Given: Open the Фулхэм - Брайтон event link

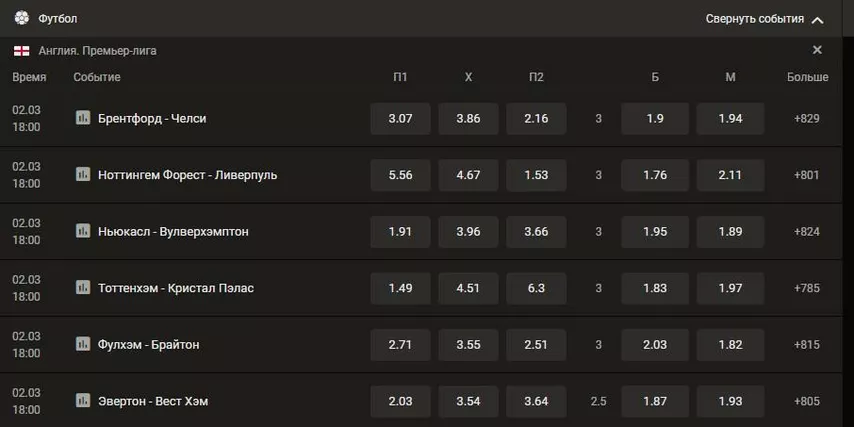Looking at the screenshot, I should (x=149, y=345).
